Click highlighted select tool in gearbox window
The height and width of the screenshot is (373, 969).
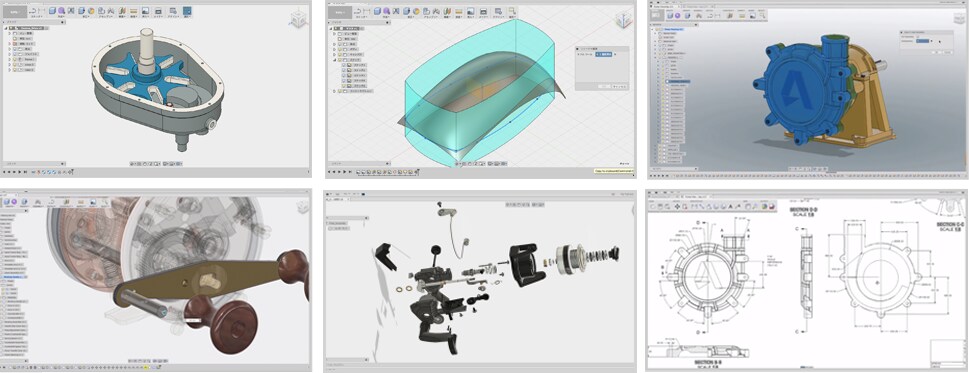[x=187, y=10]
